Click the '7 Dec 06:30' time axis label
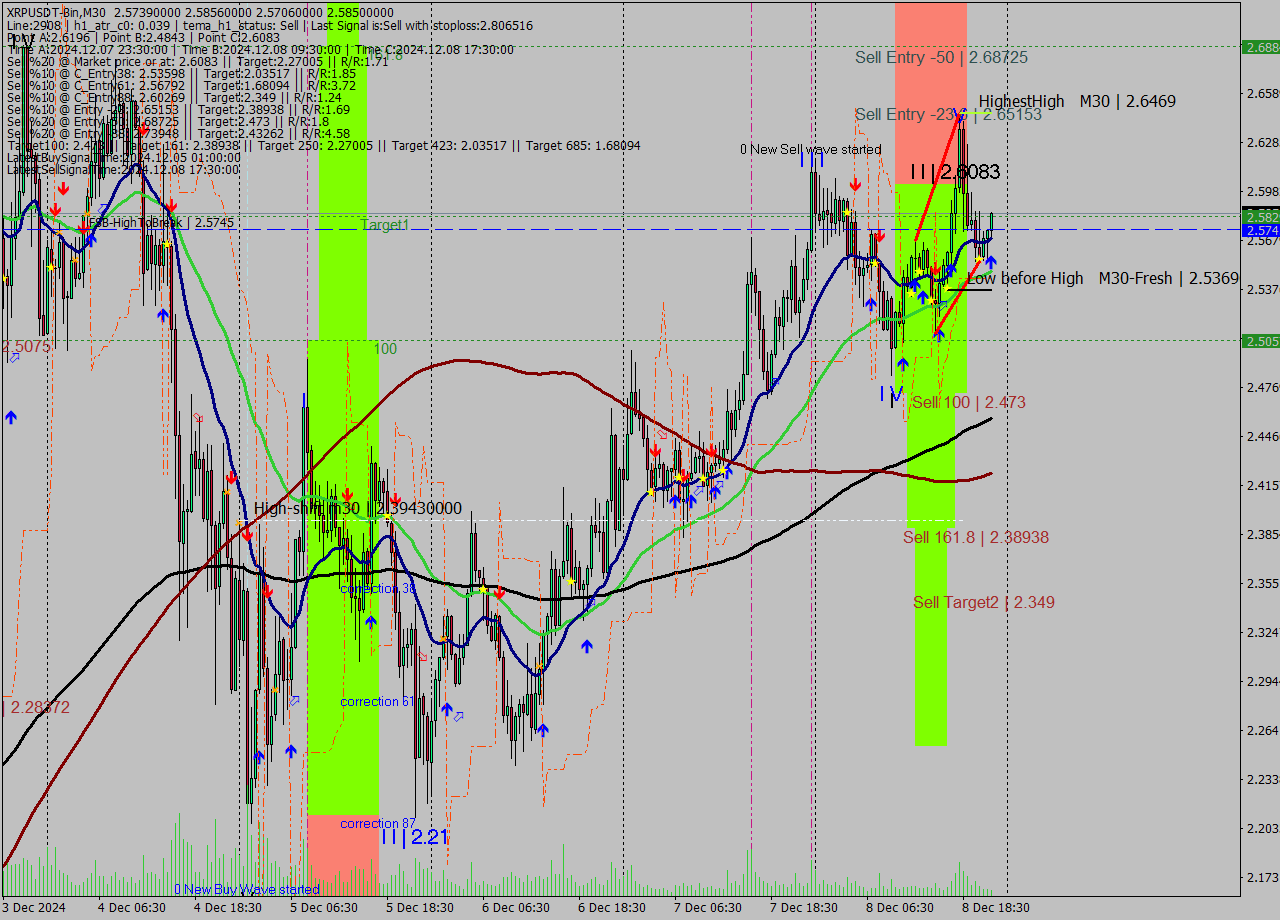This screenshot has height=920, width=1280. point(708,908)
